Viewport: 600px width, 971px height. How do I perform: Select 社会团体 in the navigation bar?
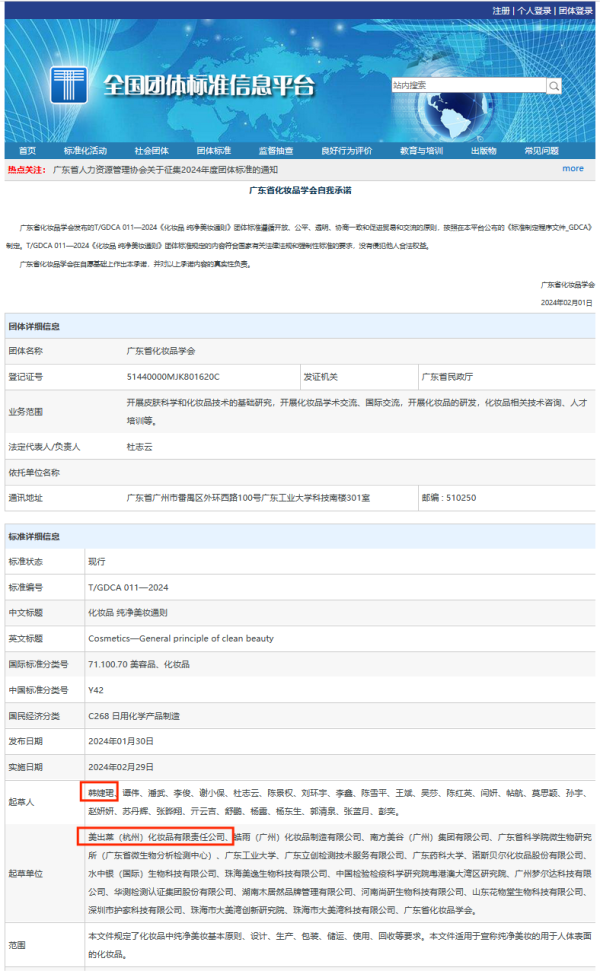[x=152, y=151]
